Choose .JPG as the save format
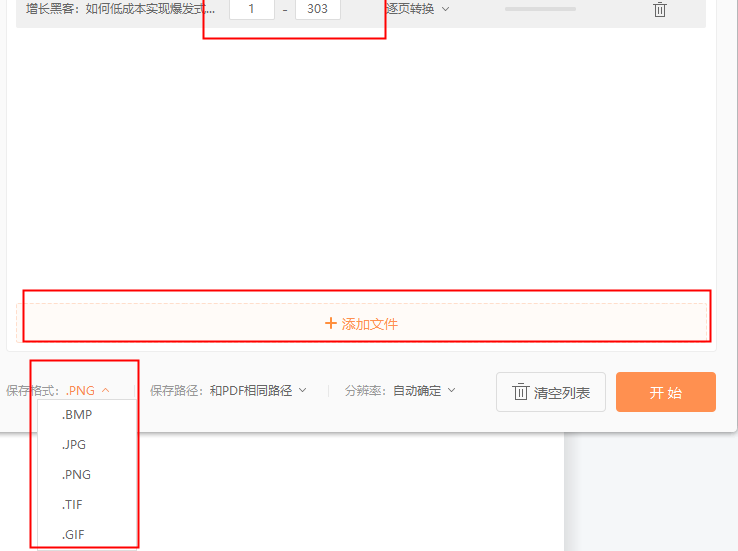This screenshot has width=738, height=551. click(76, 444)
